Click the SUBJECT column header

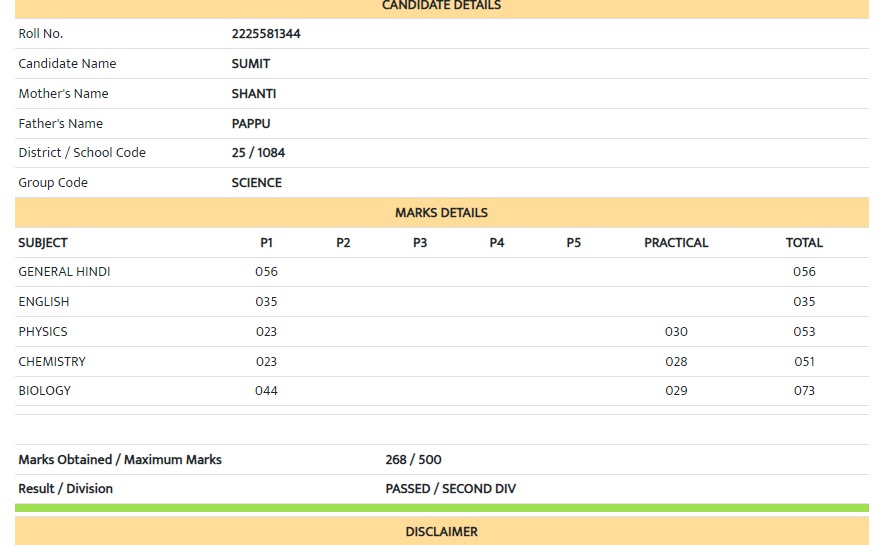(x=43, y=243)
